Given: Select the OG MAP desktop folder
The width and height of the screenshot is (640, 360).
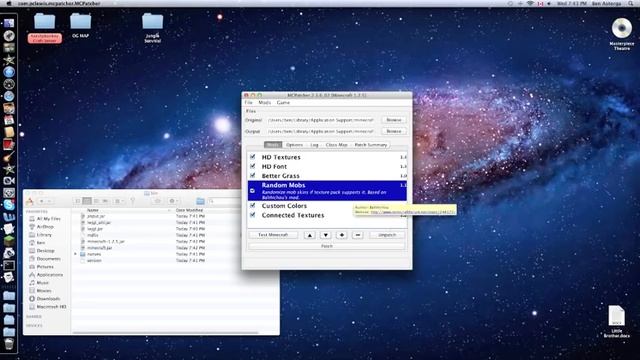Looking at the screenshot, I should tap(80, 25).
